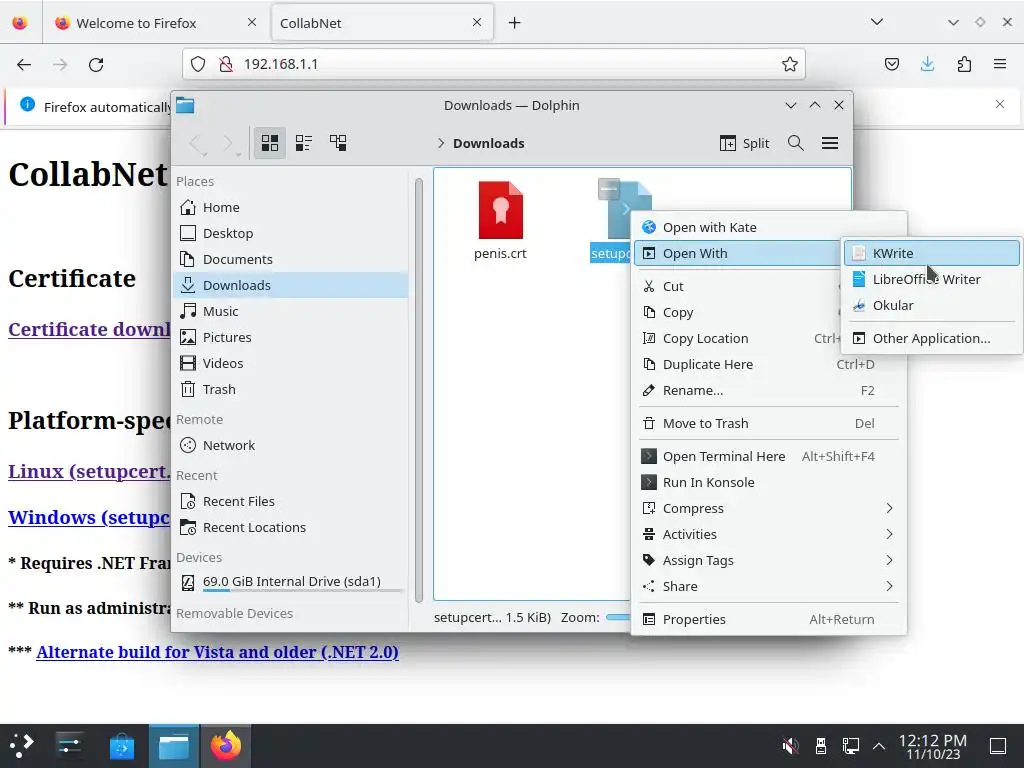Open the Dolphin hamburger menu

[x=829, y=143]
